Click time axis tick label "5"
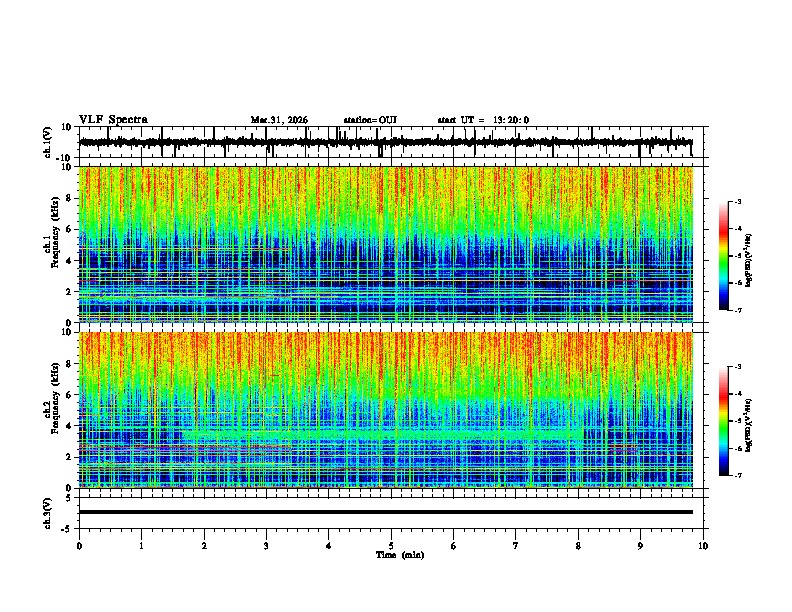 [x=391, y=546]
